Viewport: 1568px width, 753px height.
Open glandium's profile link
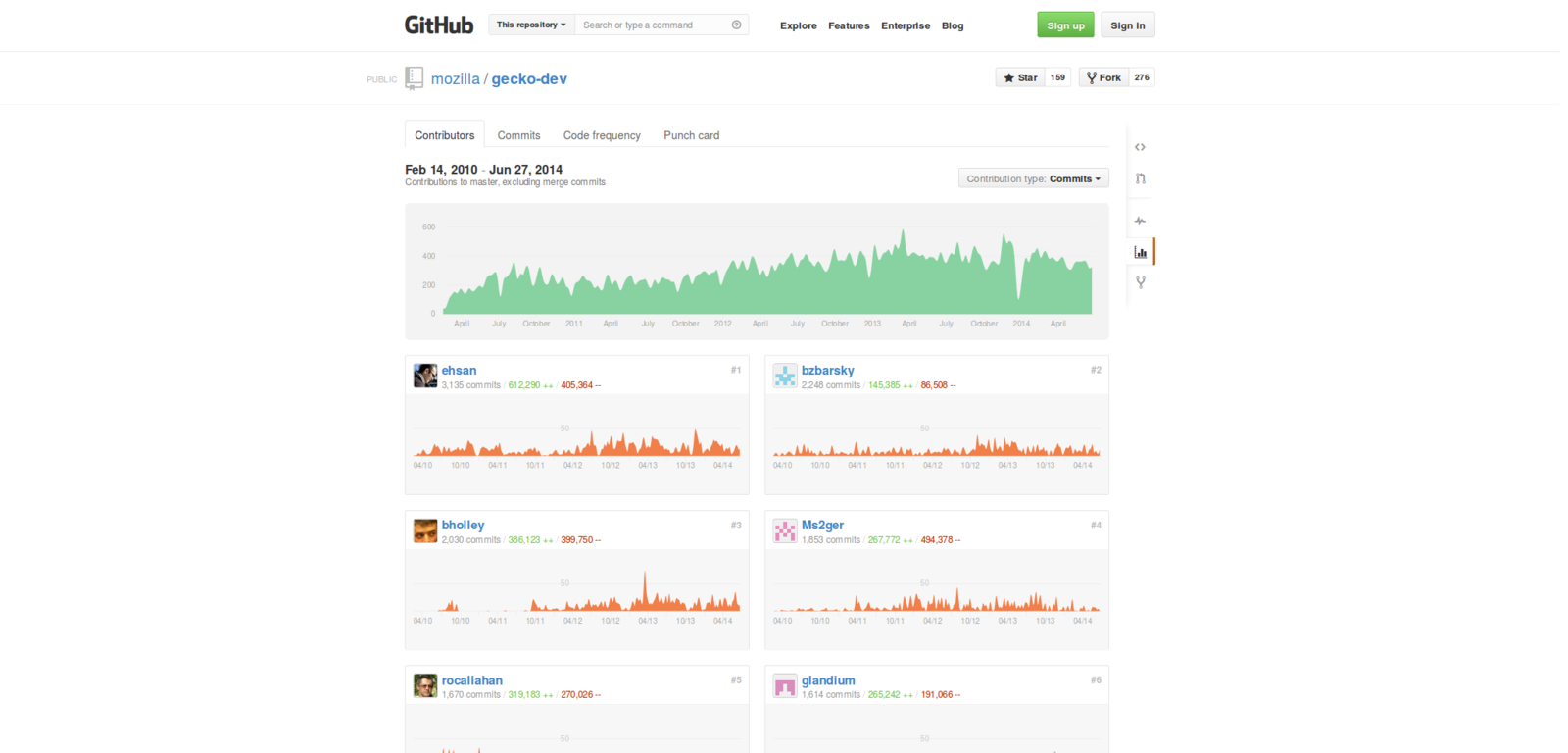pos(828,680)
